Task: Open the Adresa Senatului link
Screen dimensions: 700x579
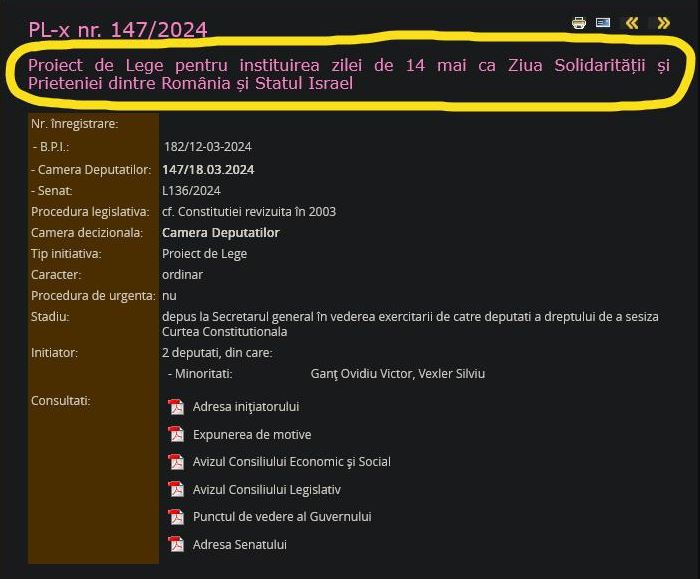Action: tap(240, 545)
